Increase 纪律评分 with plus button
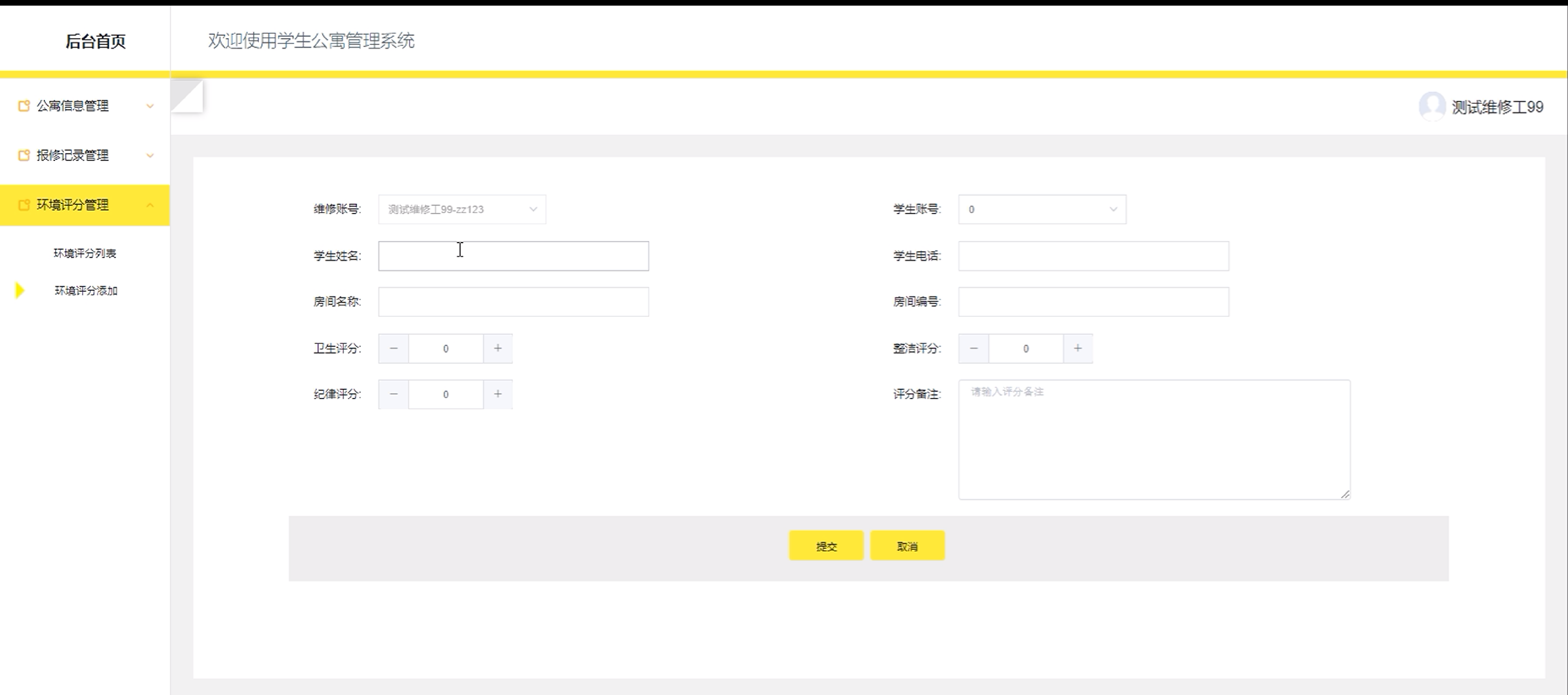 click(x=497, y=394)
